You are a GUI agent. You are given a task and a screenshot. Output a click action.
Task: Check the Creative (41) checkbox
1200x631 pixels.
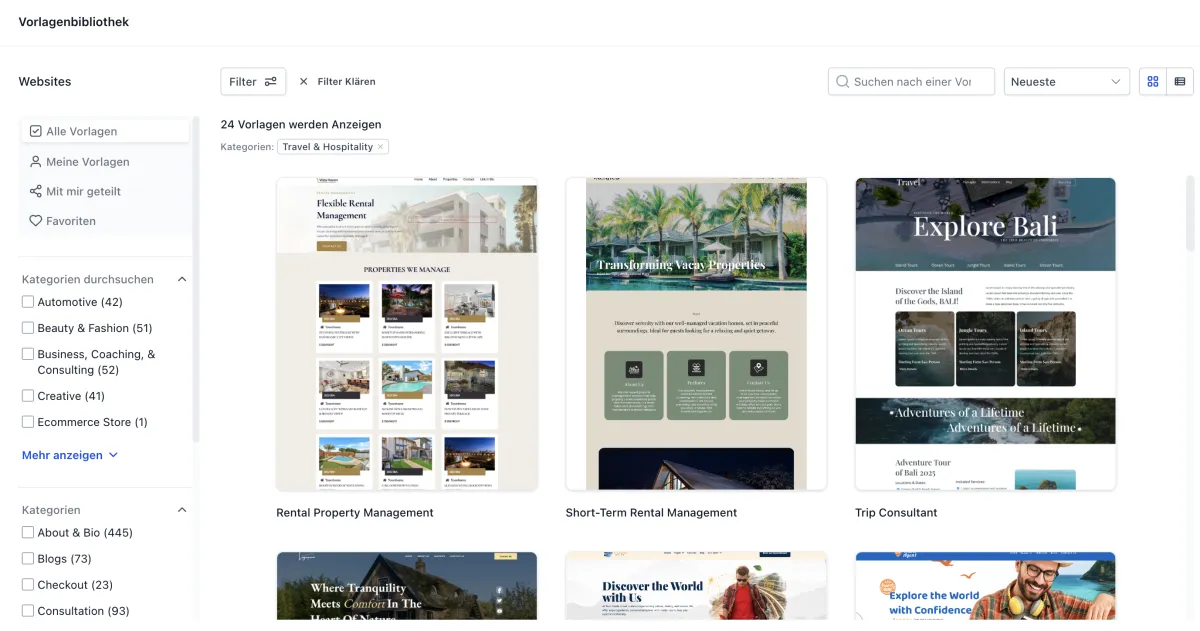click(x=28, y=396)
